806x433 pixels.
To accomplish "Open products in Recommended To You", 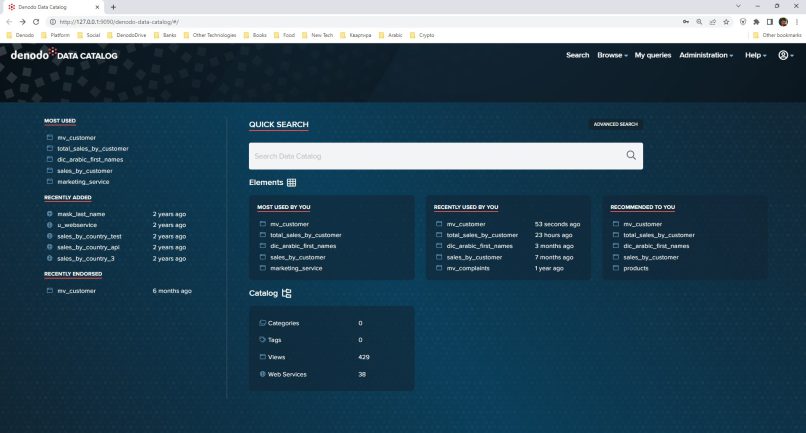I will click(635, 268).
